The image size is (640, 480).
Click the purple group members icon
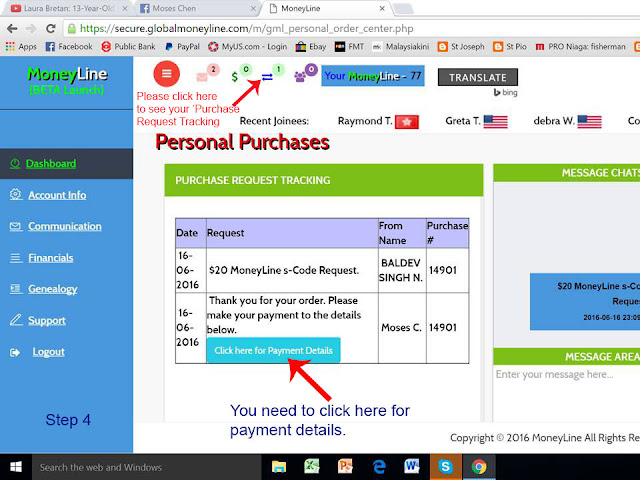point(300,77)
